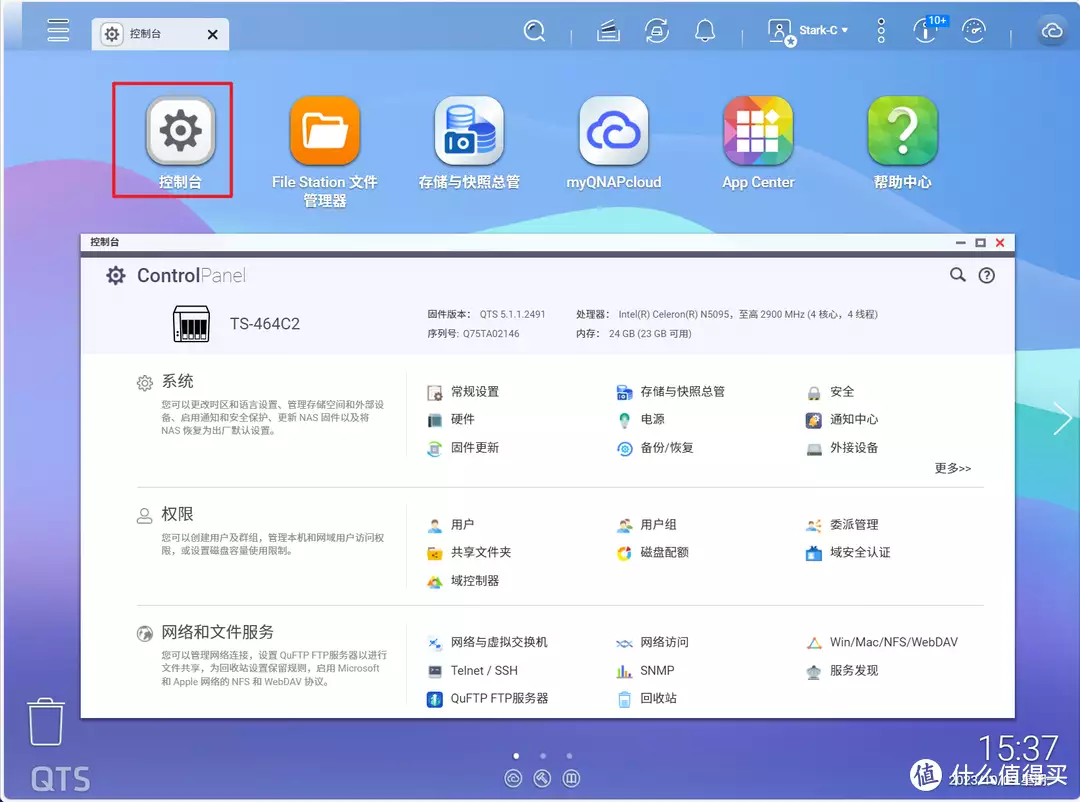The width and height of the screenshot is (1080, 802).
Task: Open 服务发现 settings
Action: [x=842, y=670]
